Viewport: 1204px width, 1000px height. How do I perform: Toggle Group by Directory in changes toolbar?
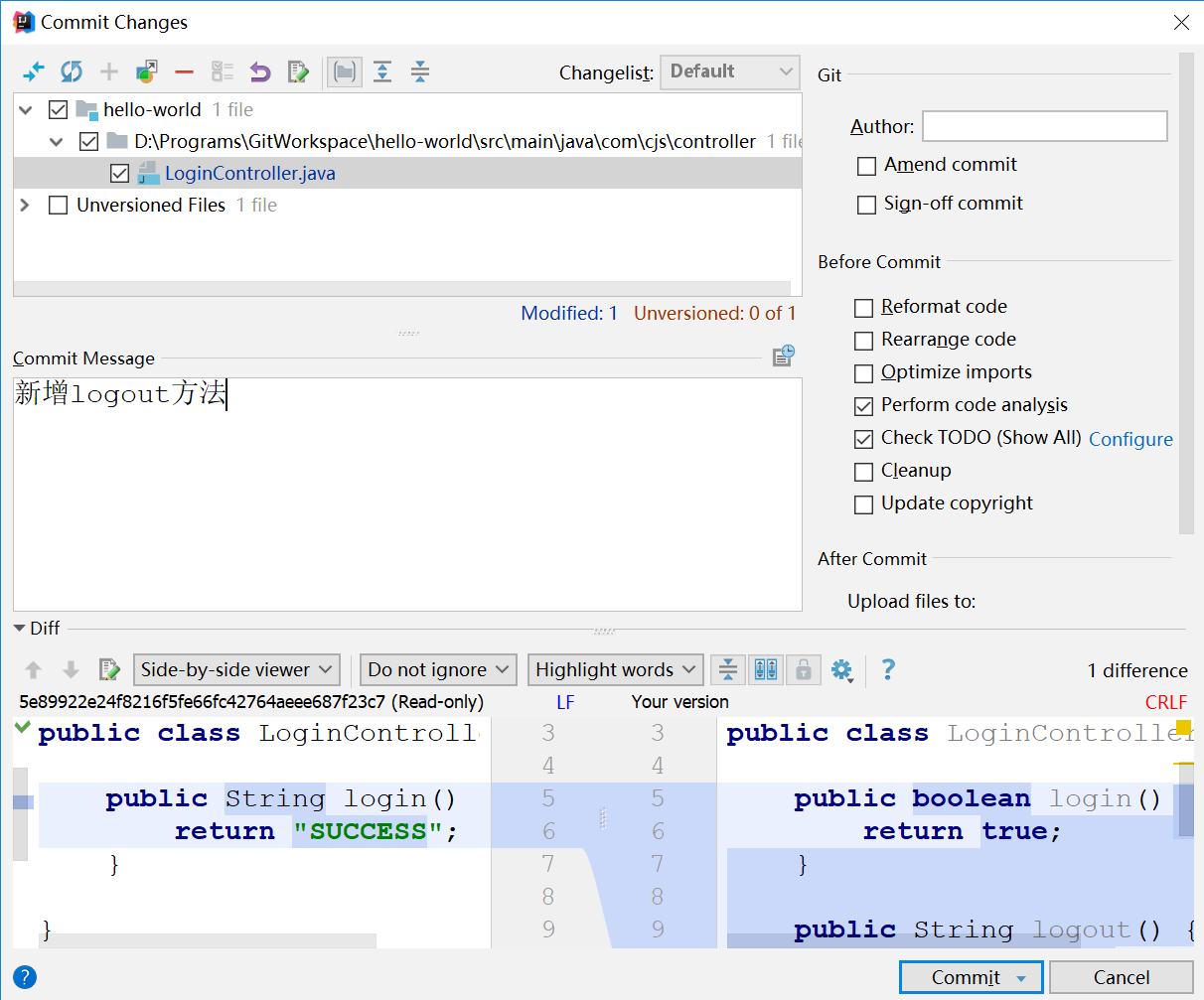pos(345,71)
